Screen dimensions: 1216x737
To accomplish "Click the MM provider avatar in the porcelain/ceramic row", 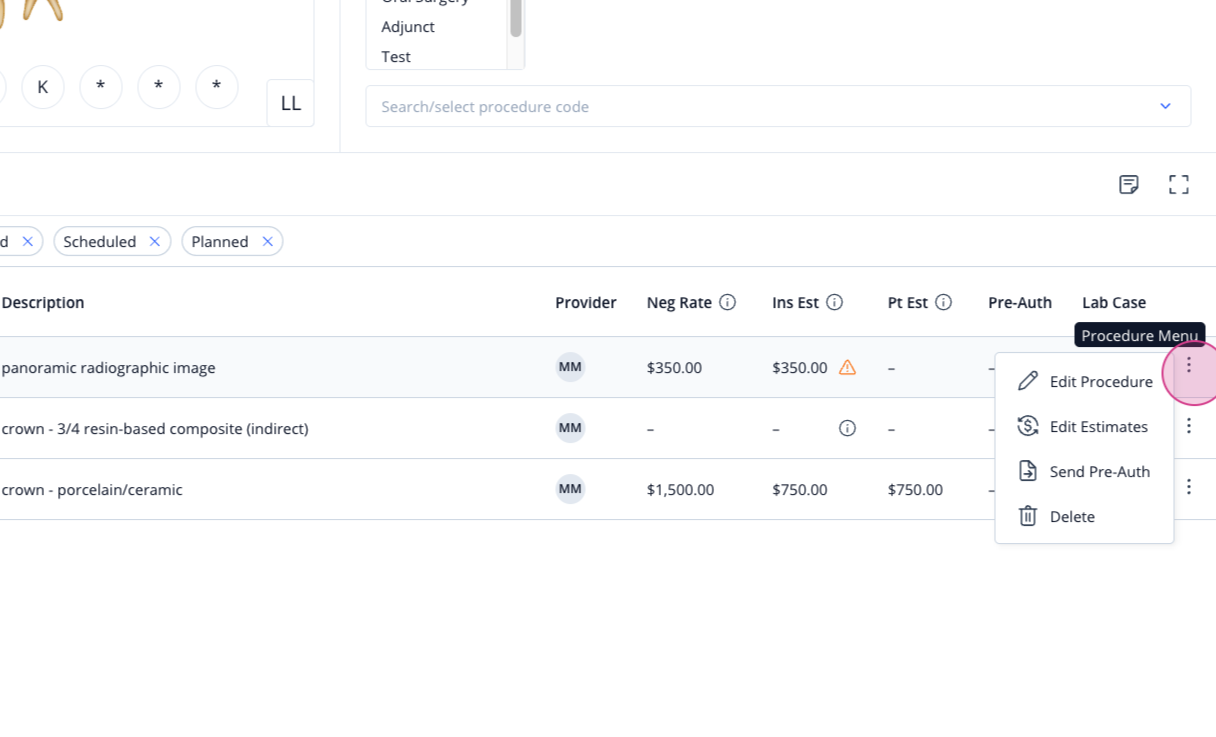I will 570,489.
